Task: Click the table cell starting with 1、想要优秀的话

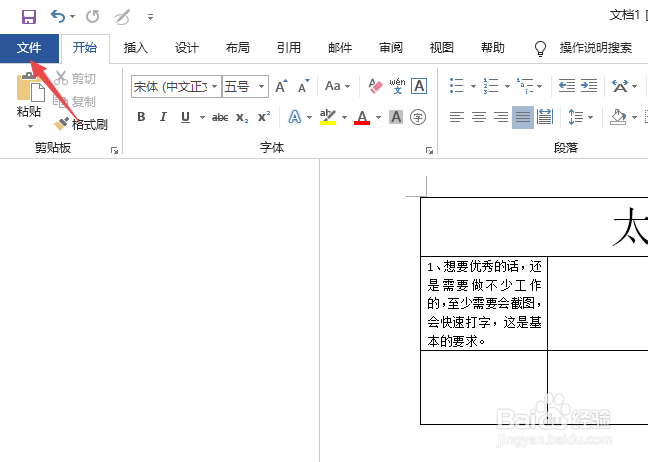Action: pos(484,303)
